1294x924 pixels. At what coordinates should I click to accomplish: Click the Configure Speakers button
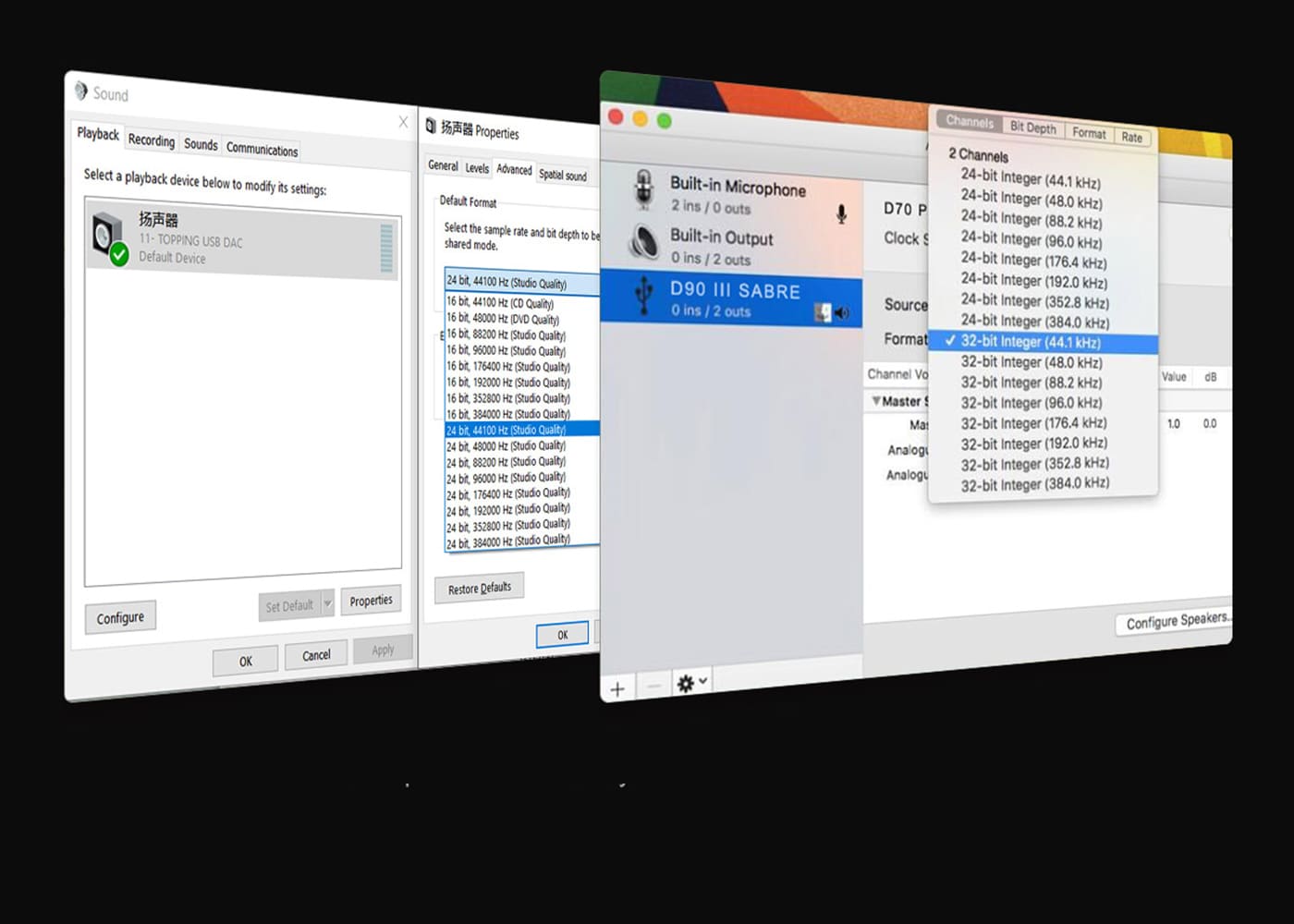1176,621
